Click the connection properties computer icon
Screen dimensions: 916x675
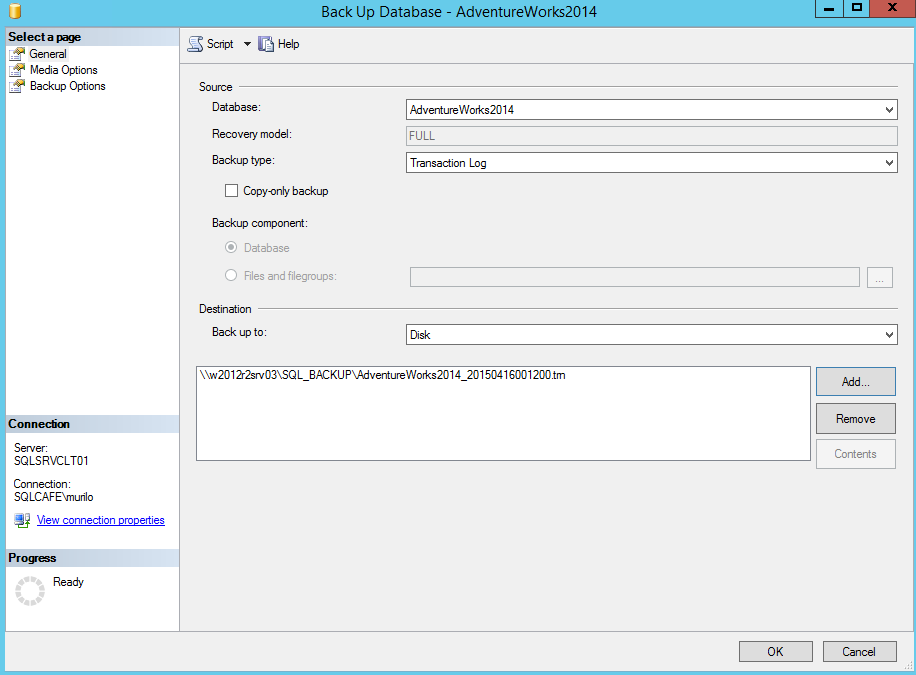coord(22,520)
